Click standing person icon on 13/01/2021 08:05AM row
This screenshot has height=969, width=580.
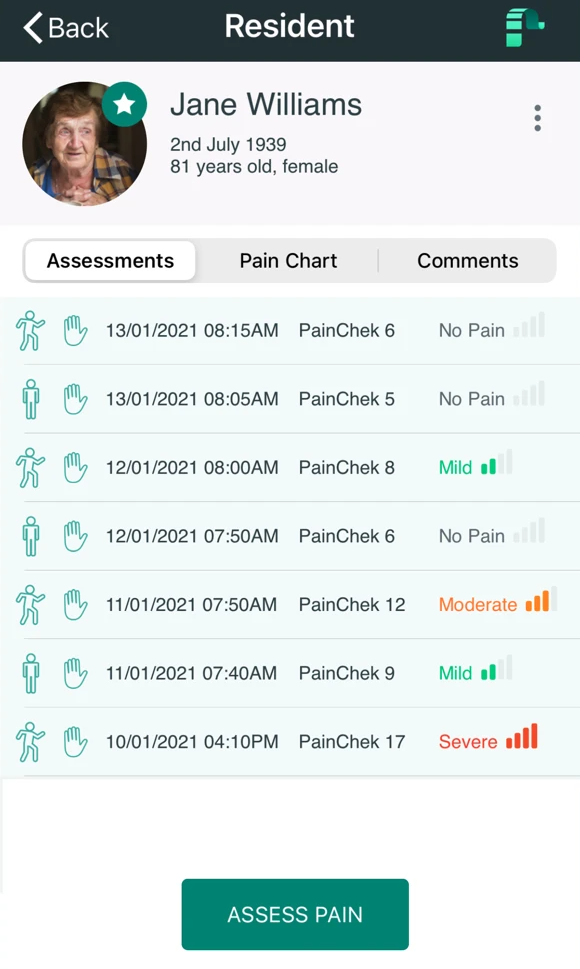click(30, 399)
